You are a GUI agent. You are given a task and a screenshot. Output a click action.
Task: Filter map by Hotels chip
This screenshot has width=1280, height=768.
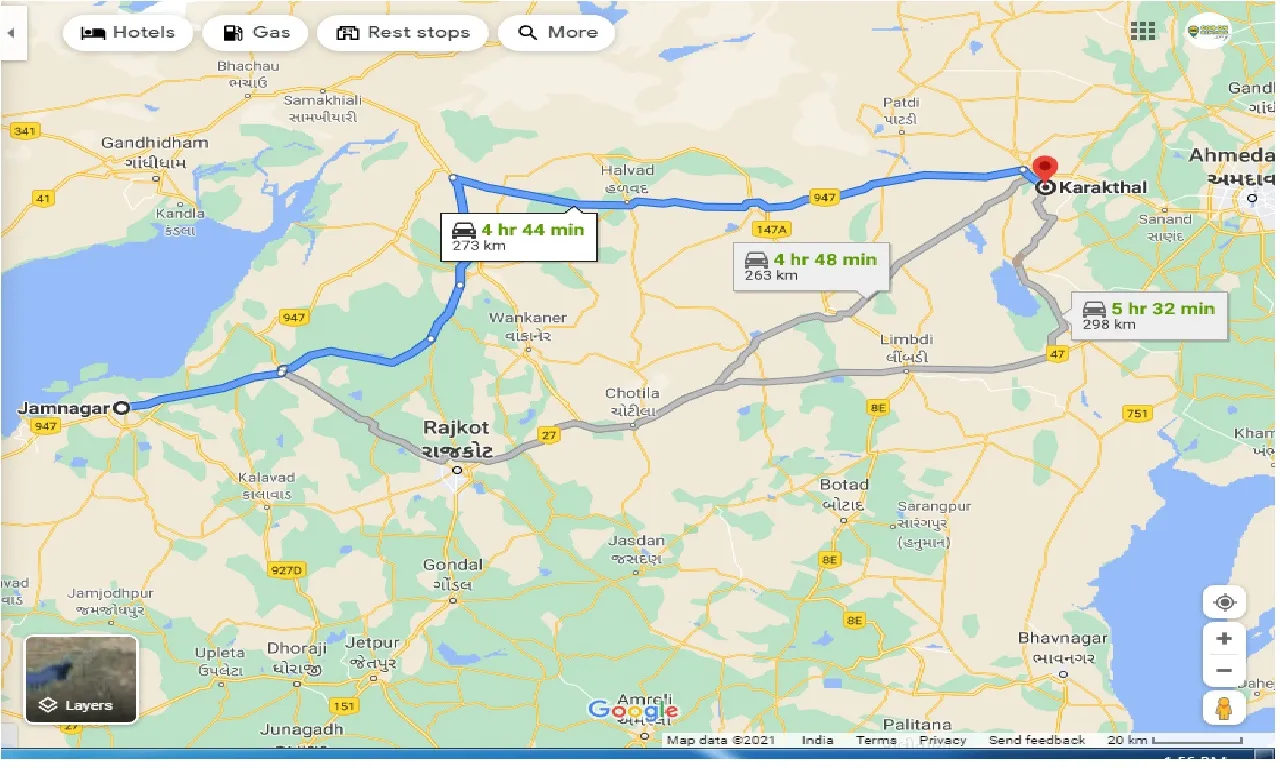[x=127, y=32]
